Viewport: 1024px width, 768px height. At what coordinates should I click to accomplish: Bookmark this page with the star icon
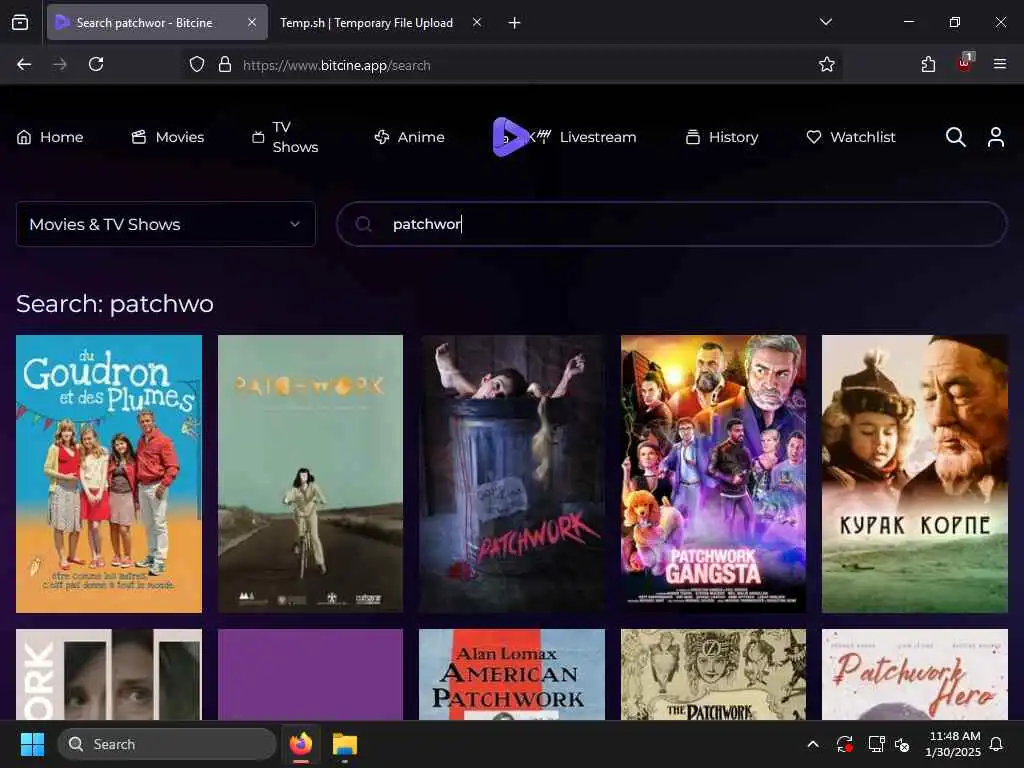point(827,64)
